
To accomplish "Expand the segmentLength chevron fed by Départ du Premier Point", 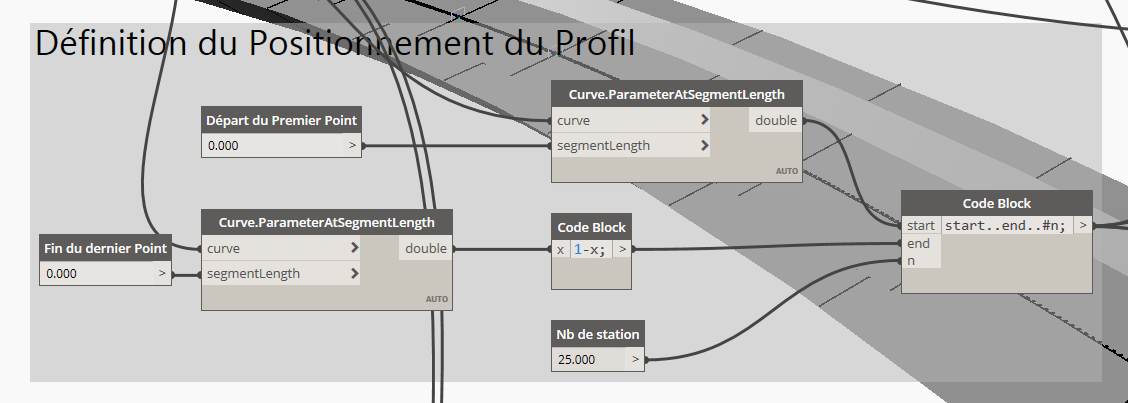I will tap(705, 145).
